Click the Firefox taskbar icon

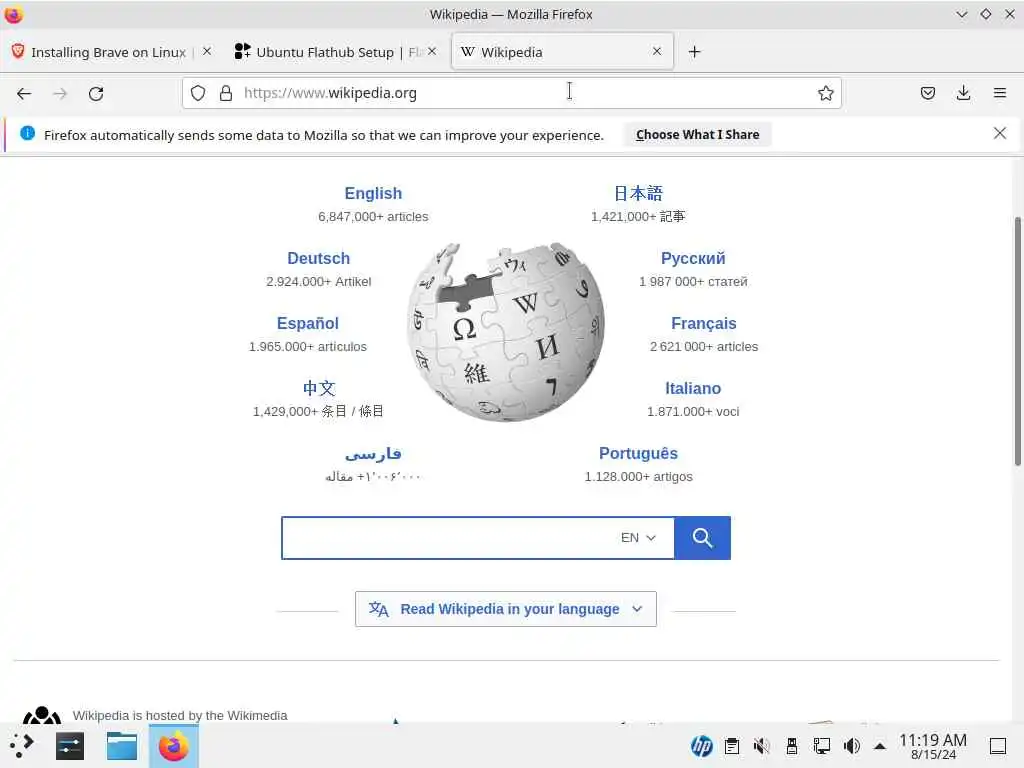[x=174, y=746]
